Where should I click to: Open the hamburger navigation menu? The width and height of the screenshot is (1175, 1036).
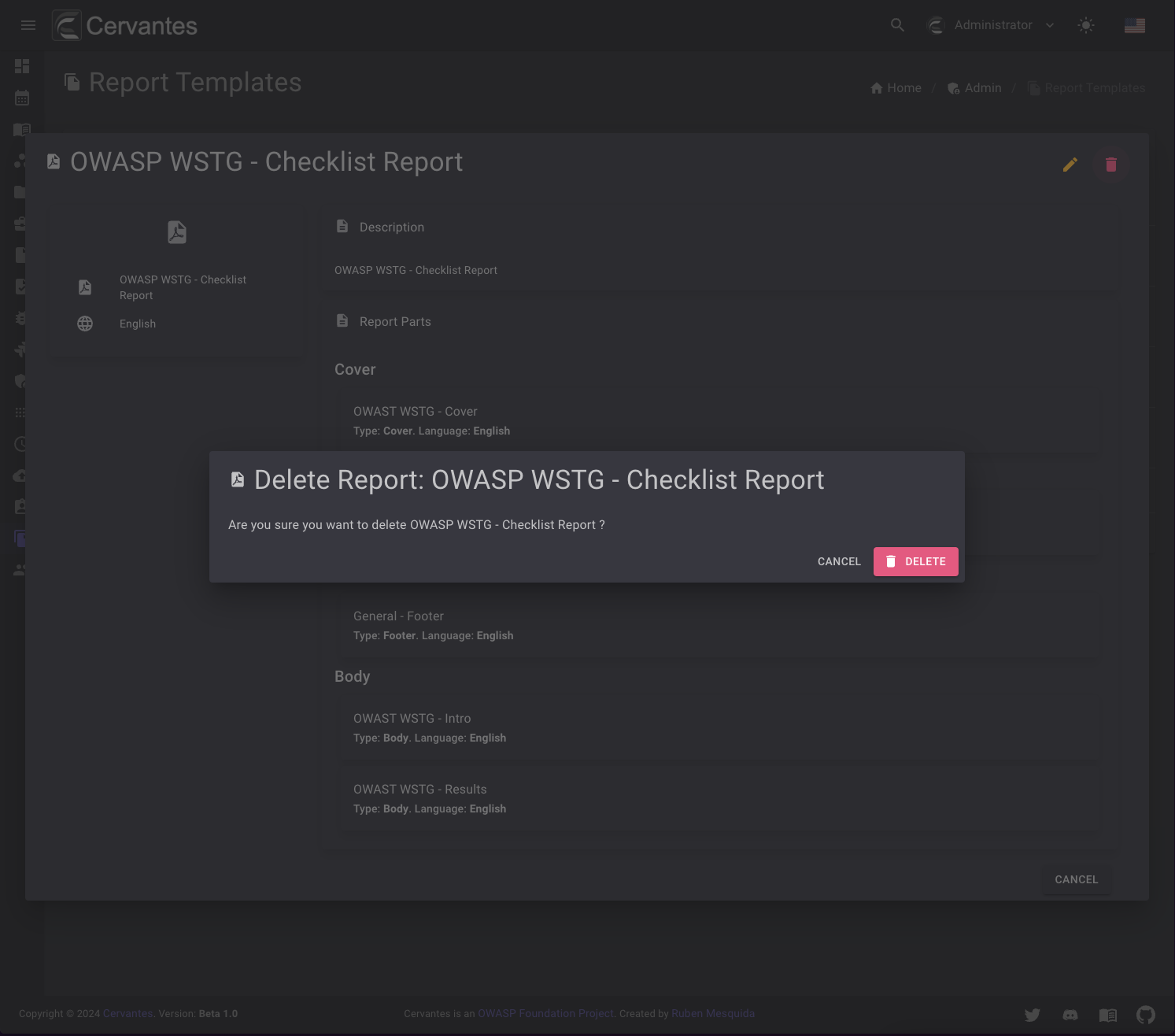28,25
